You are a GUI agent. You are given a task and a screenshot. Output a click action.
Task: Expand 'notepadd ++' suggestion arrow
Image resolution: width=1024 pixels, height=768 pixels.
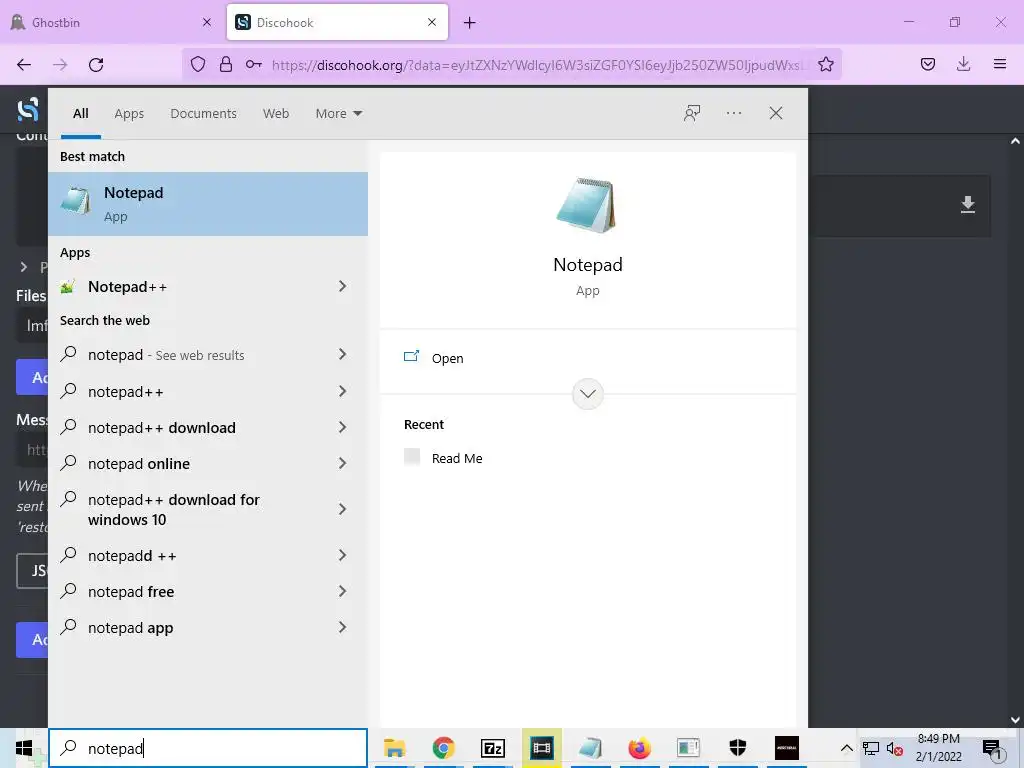coord(342,555)
